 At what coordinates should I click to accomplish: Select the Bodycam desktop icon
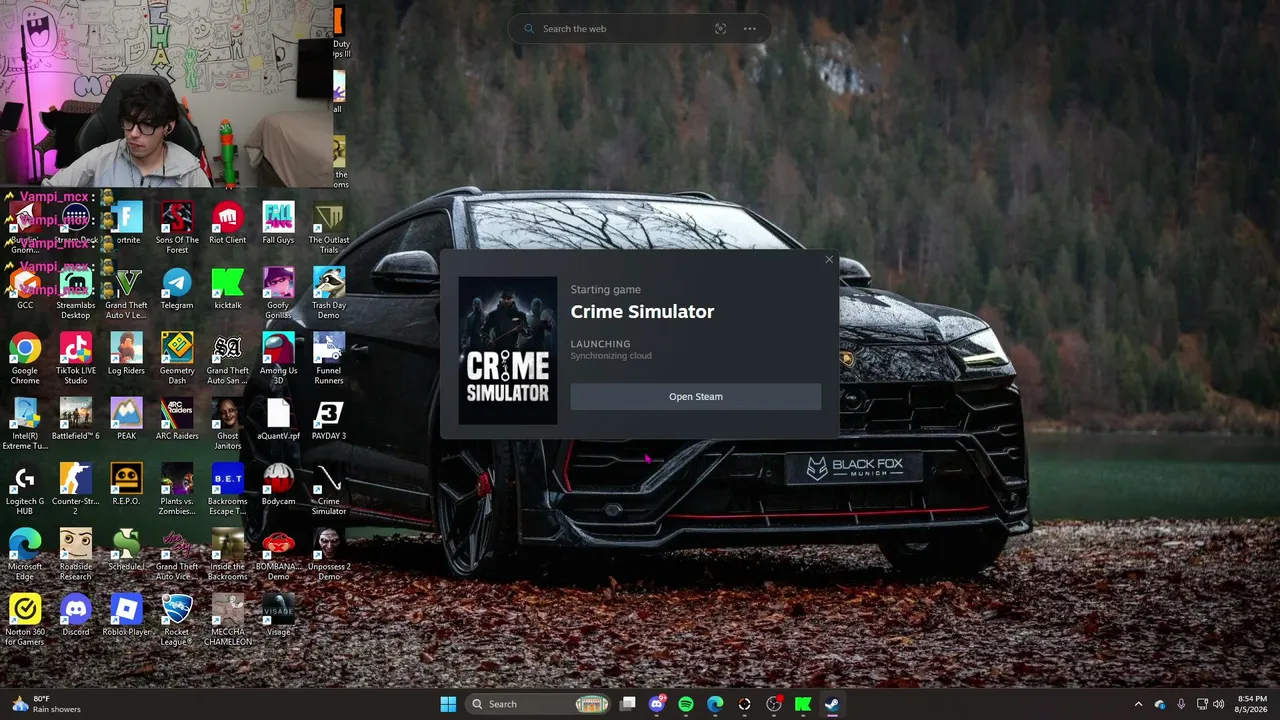278,485
